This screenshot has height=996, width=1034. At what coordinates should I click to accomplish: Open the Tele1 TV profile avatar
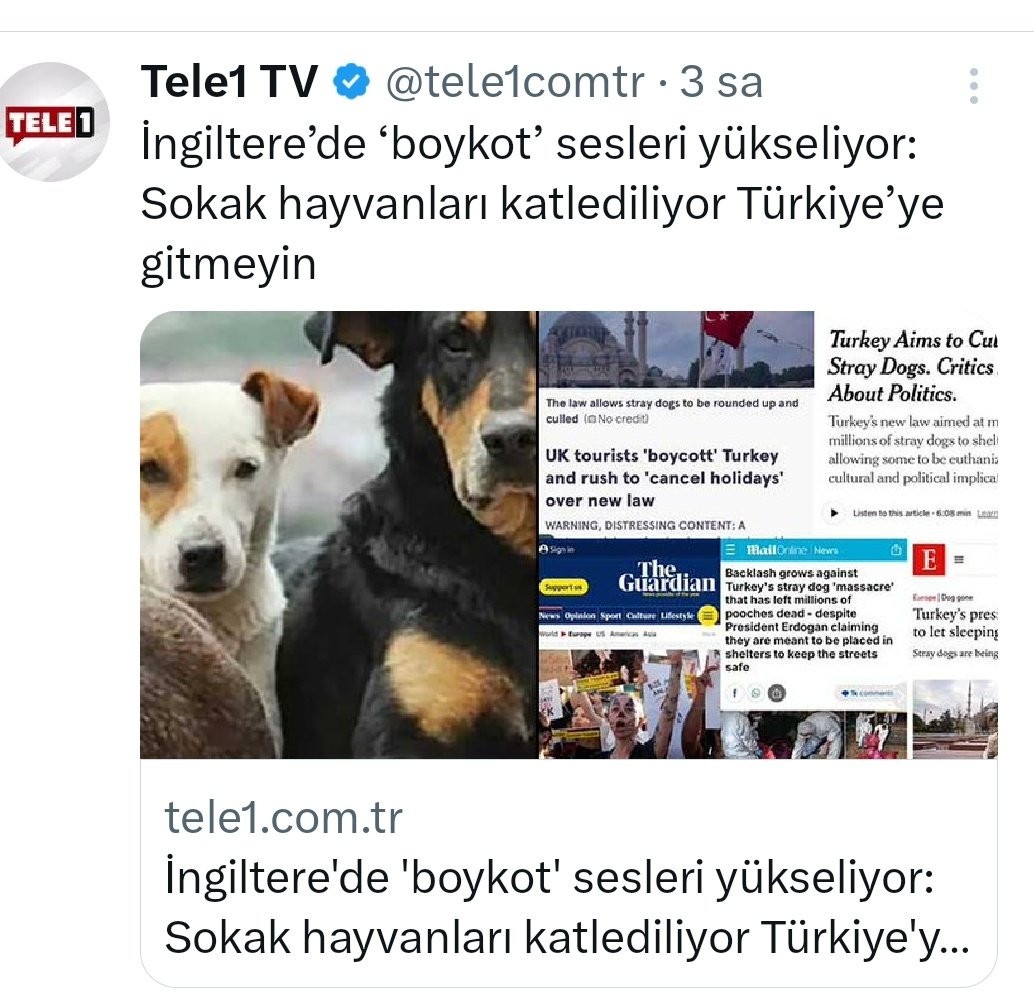52,122
